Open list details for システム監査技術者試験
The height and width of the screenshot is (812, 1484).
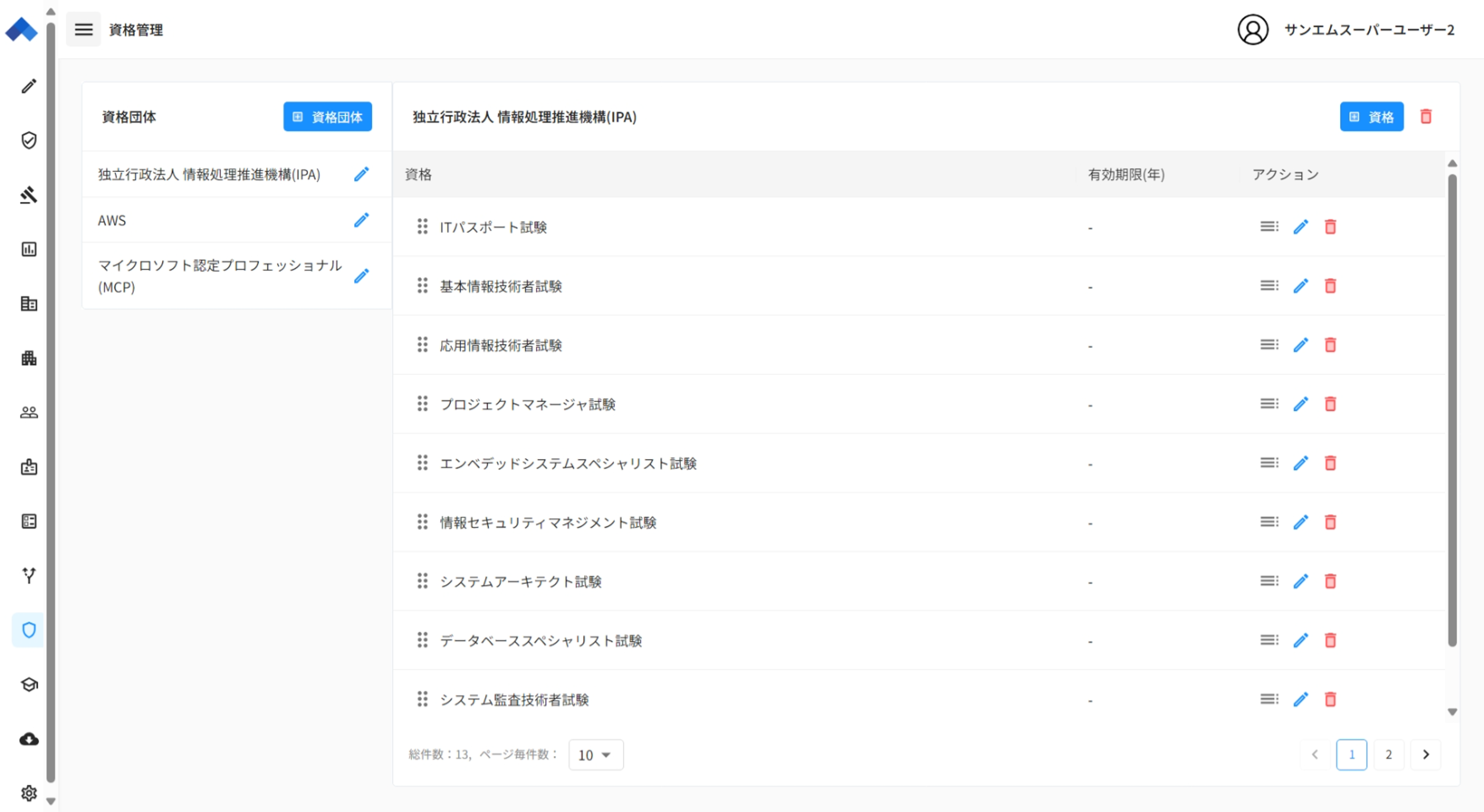pos(1269,699)
